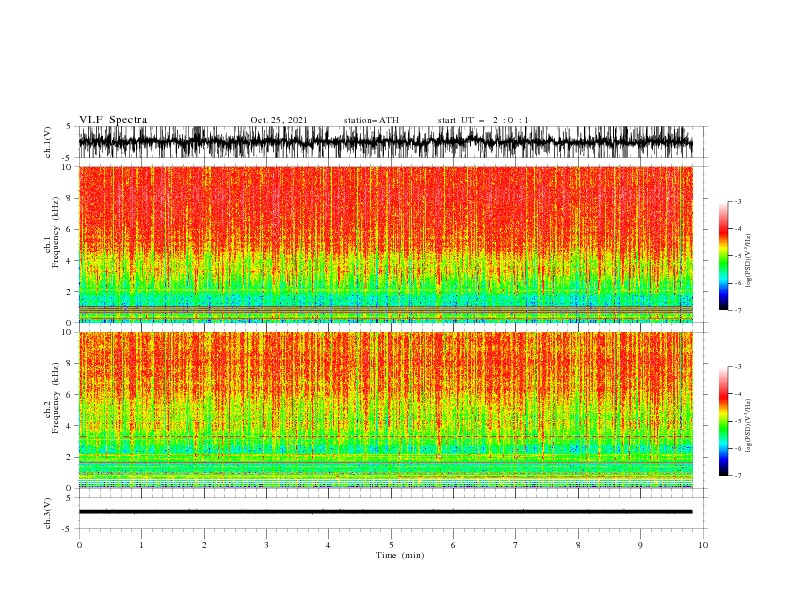Image resolution: width=792 pixels, height=612 pixels.
Task: Click the "5" tick on the ch.1(V) axis
Action: coord(70,126)
